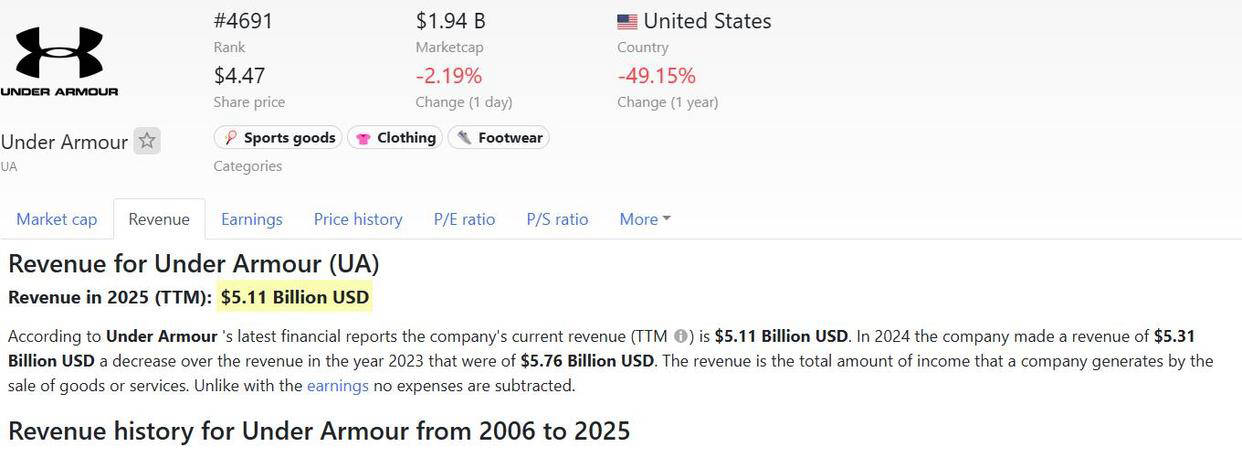Click the $1.94 B marketcap value
The height and width of the screenshot is (455, 1242).
click(450, 21)
